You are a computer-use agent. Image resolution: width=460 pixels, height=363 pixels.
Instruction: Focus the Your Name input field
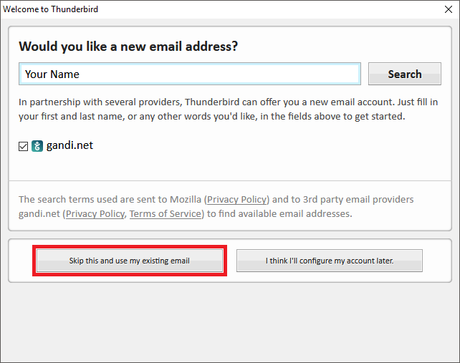click(190, 74)
